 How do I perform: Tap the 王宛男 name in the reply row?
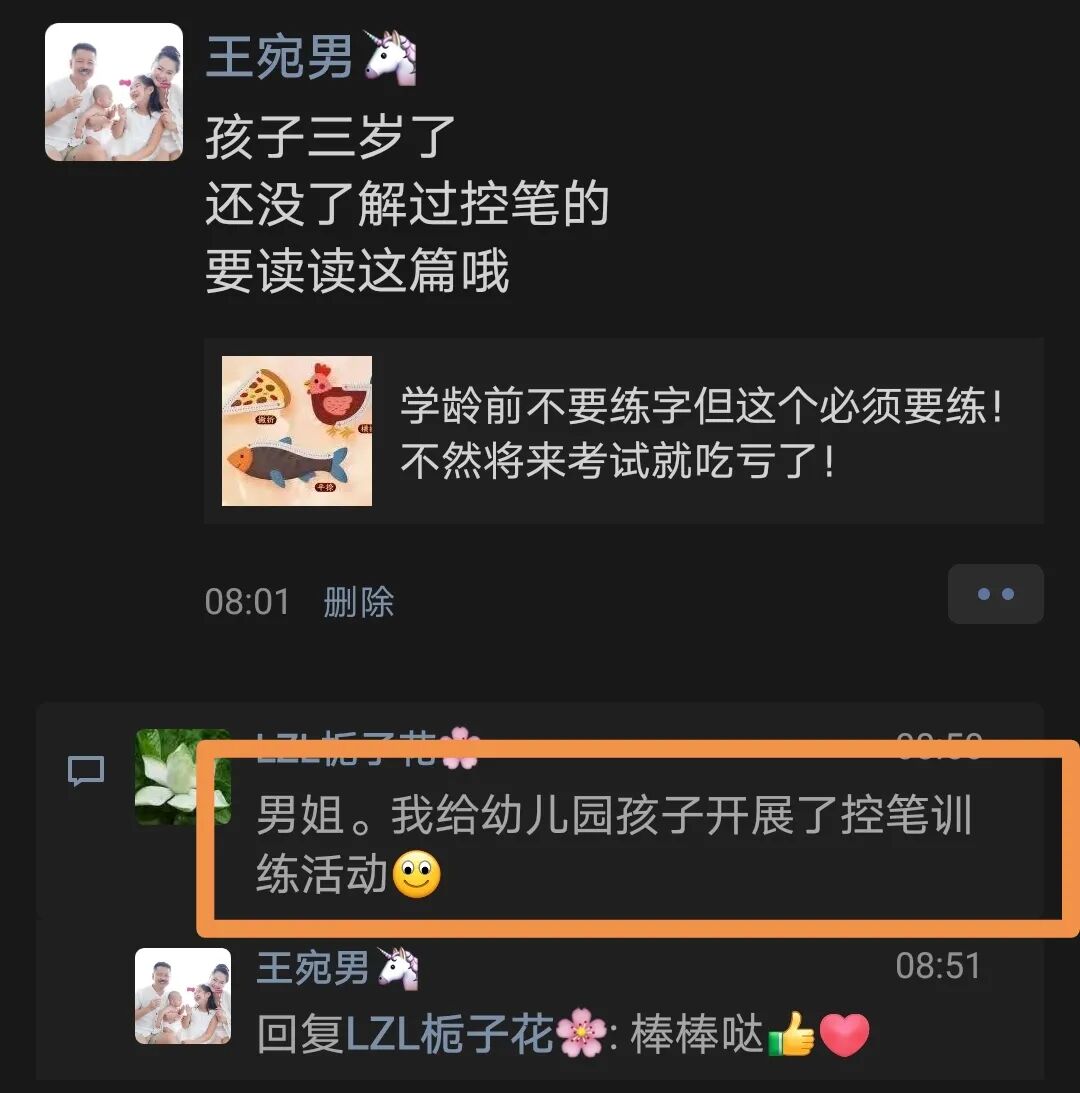pyautogui.click(x=313, y=968)
